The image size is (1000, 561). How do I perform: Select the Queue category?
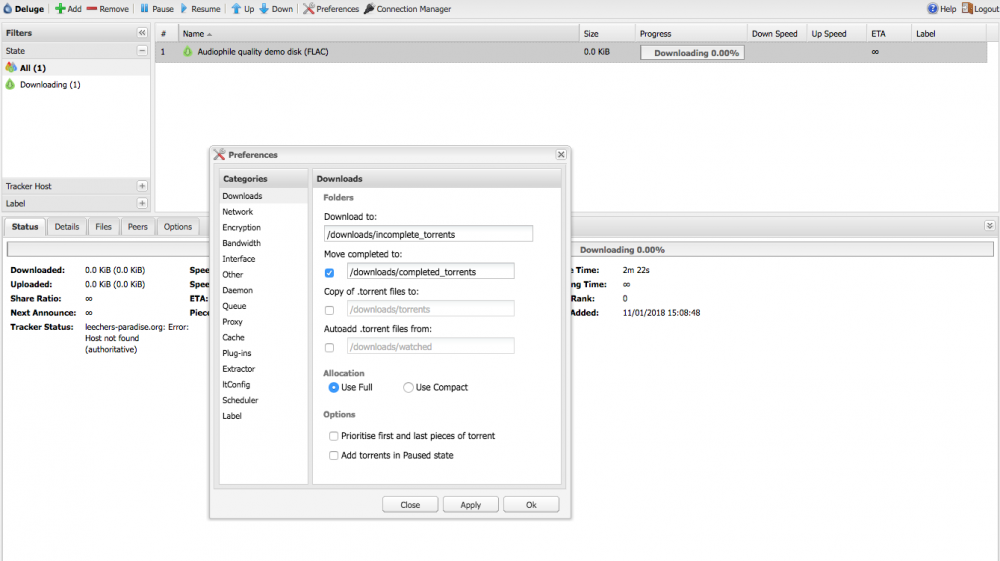pyautogui.click(x=263, y=306)
